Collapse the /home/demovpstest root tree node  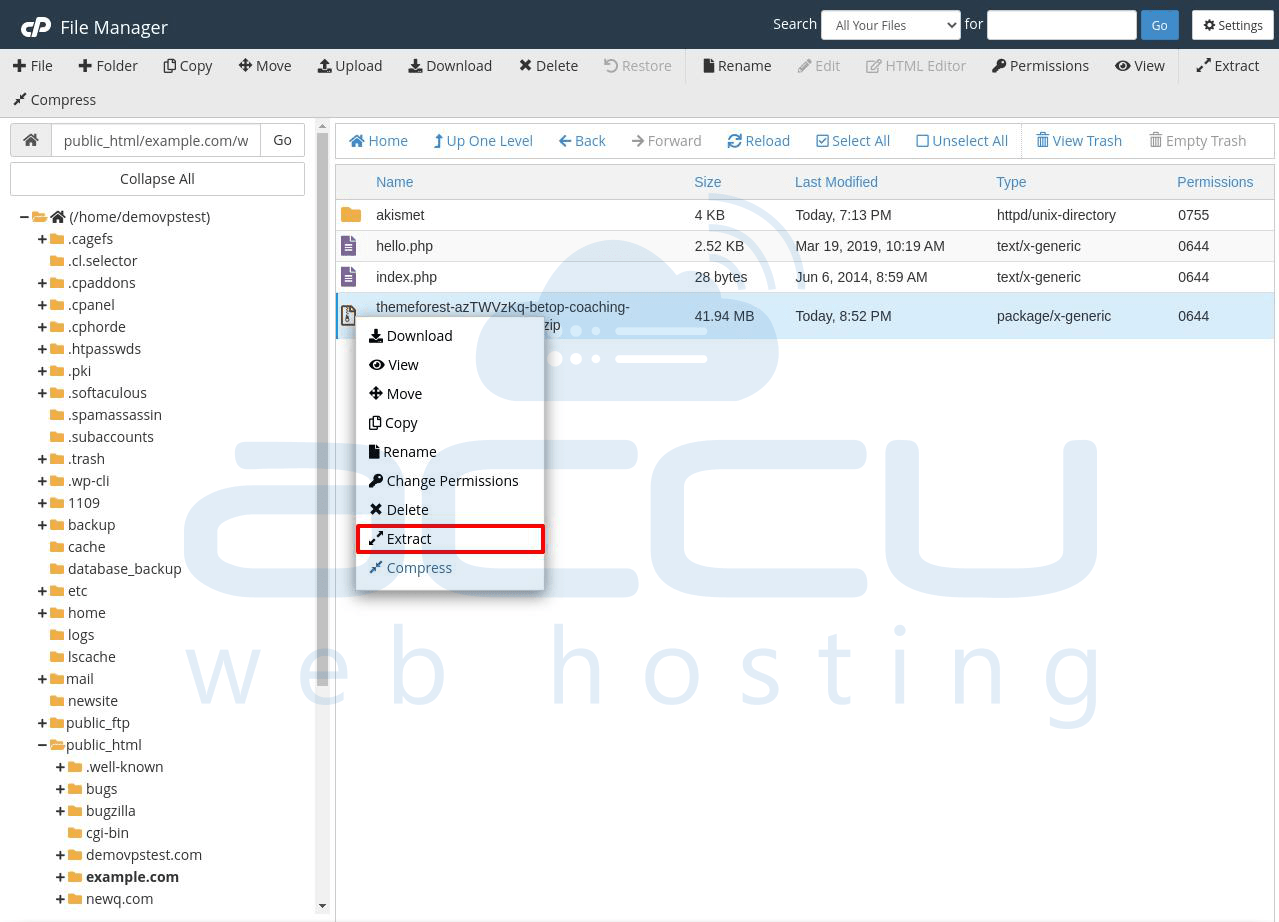click(x=24, y=217)
